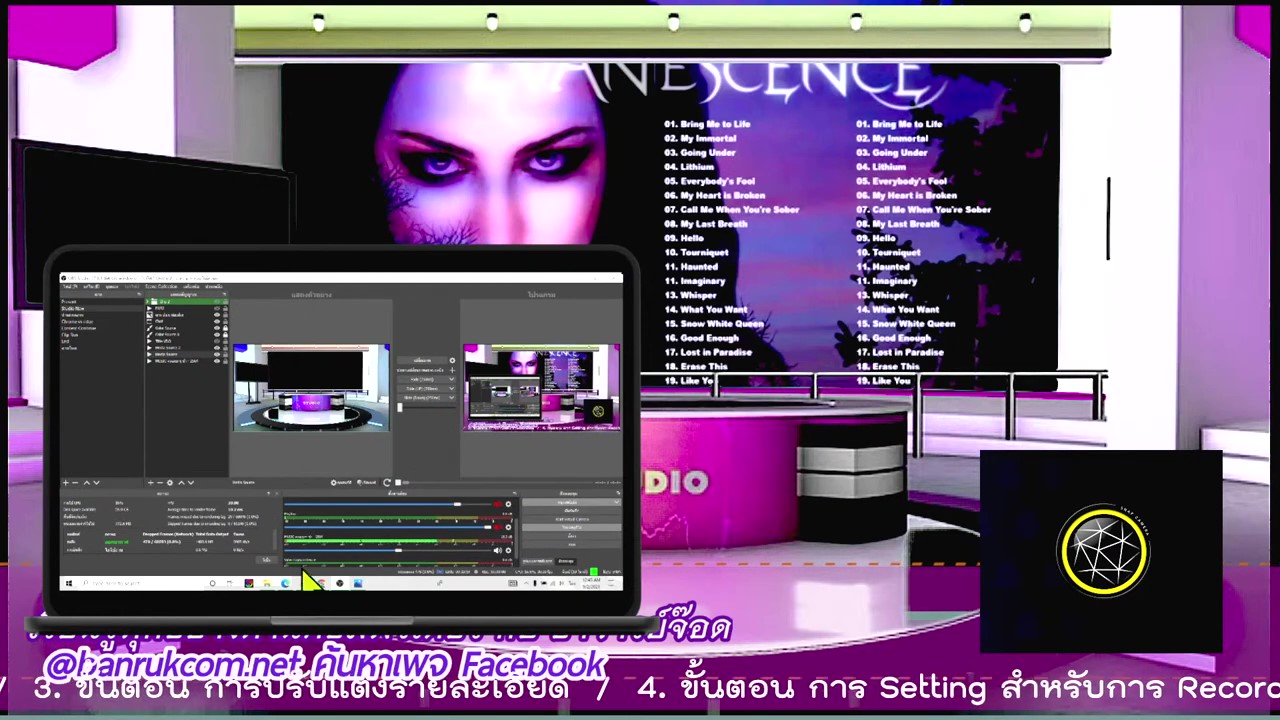Toggle eye visibility for Color Source
Viewport: 1280px width, 720px height.
tap(217, 328)
